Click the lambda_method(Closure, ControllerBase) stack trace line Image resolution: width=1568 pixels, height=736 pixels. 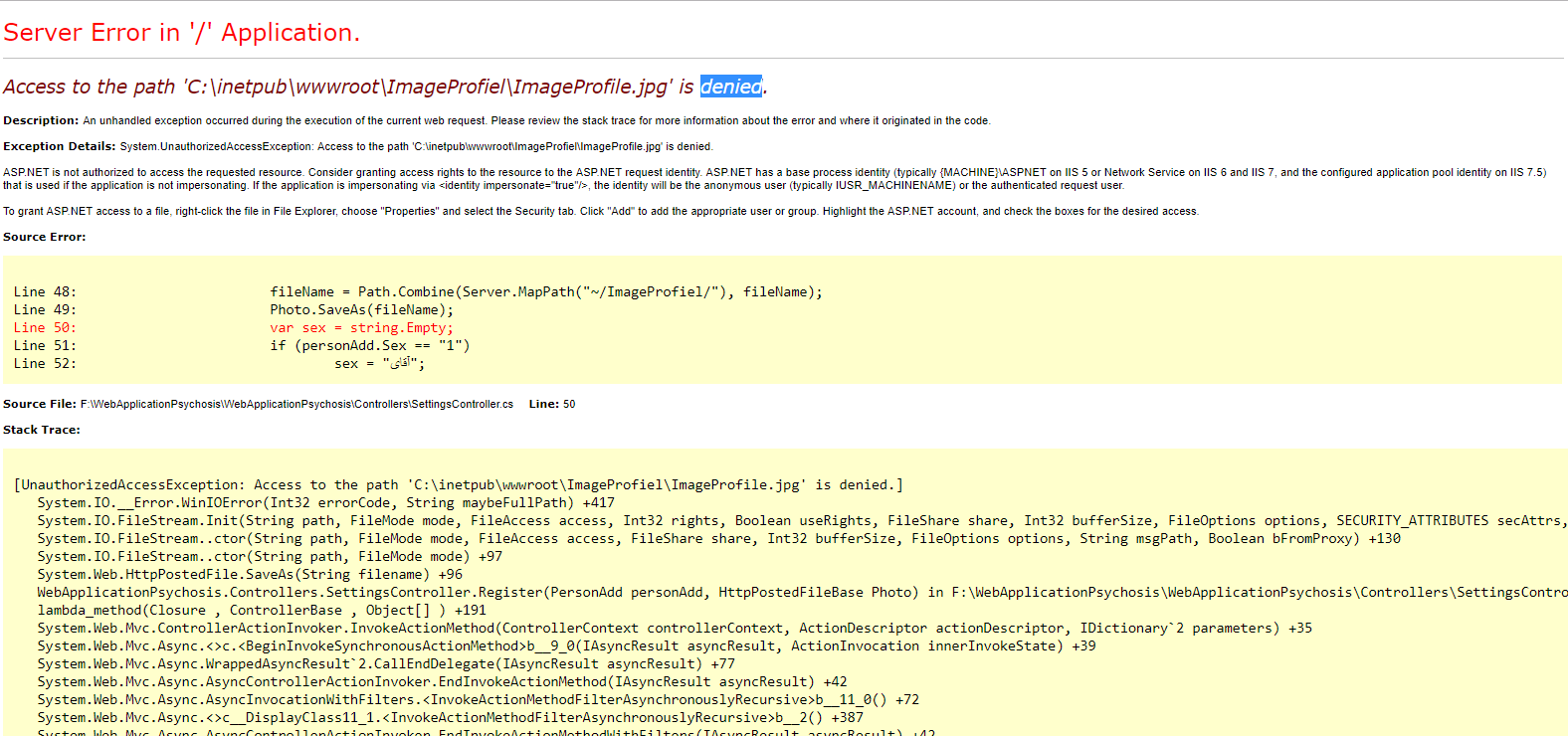262,610
